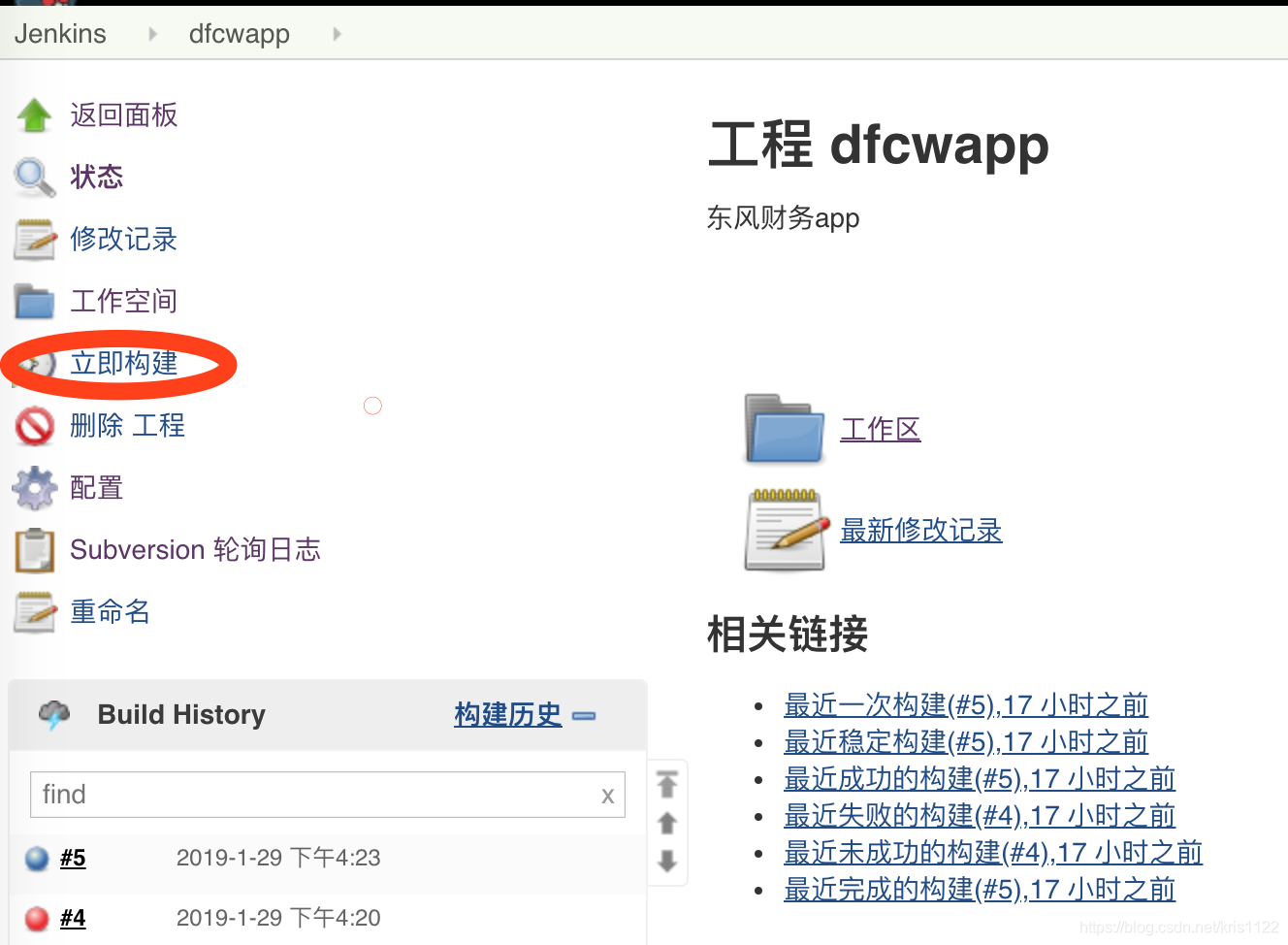
Task: Collapse the 构建历史 trend with minus icon
Action: click(x=584, y=716)
